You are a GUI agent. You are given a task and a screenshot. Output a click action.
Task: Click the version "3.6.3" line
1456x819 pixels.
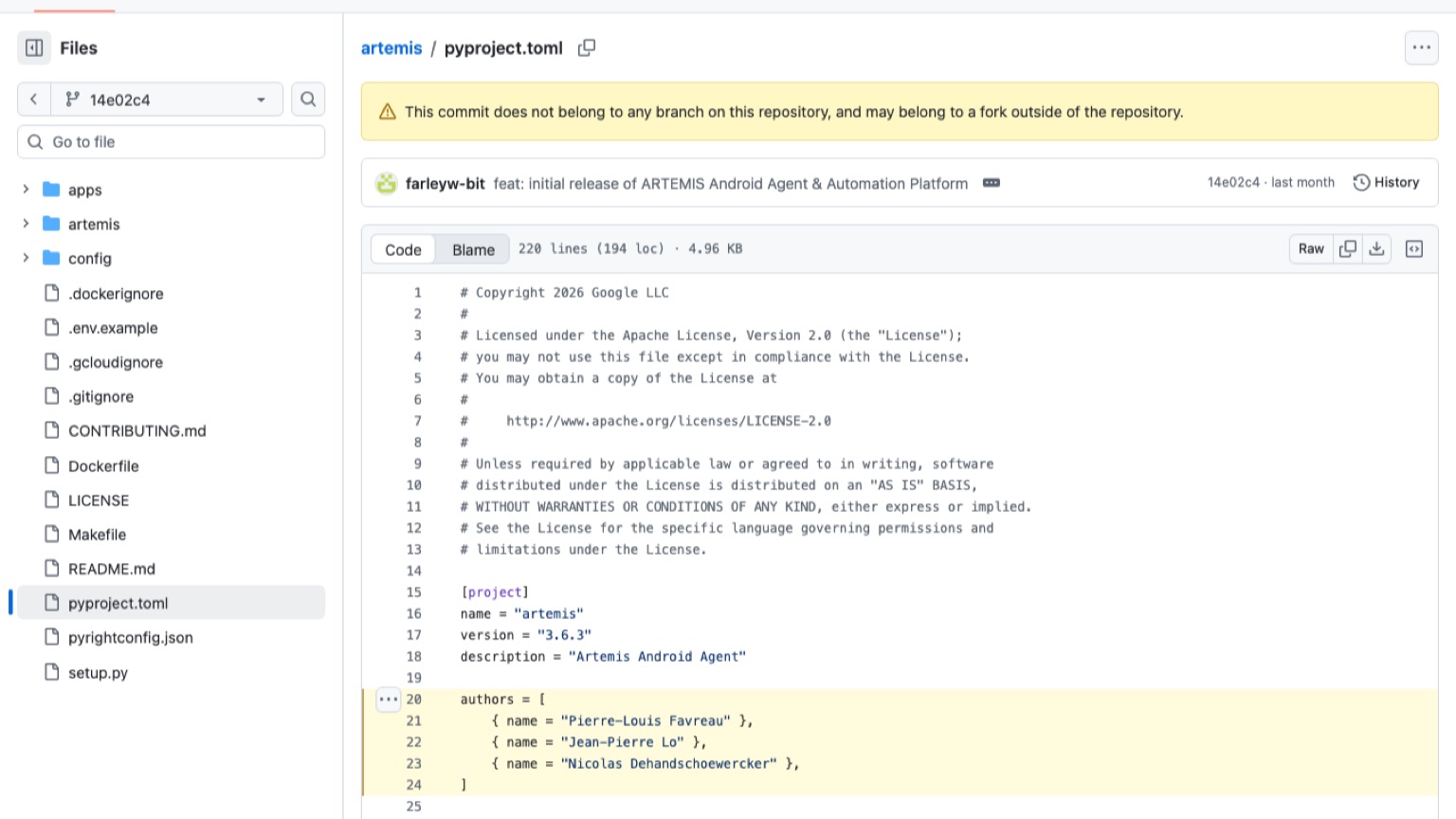526,635
